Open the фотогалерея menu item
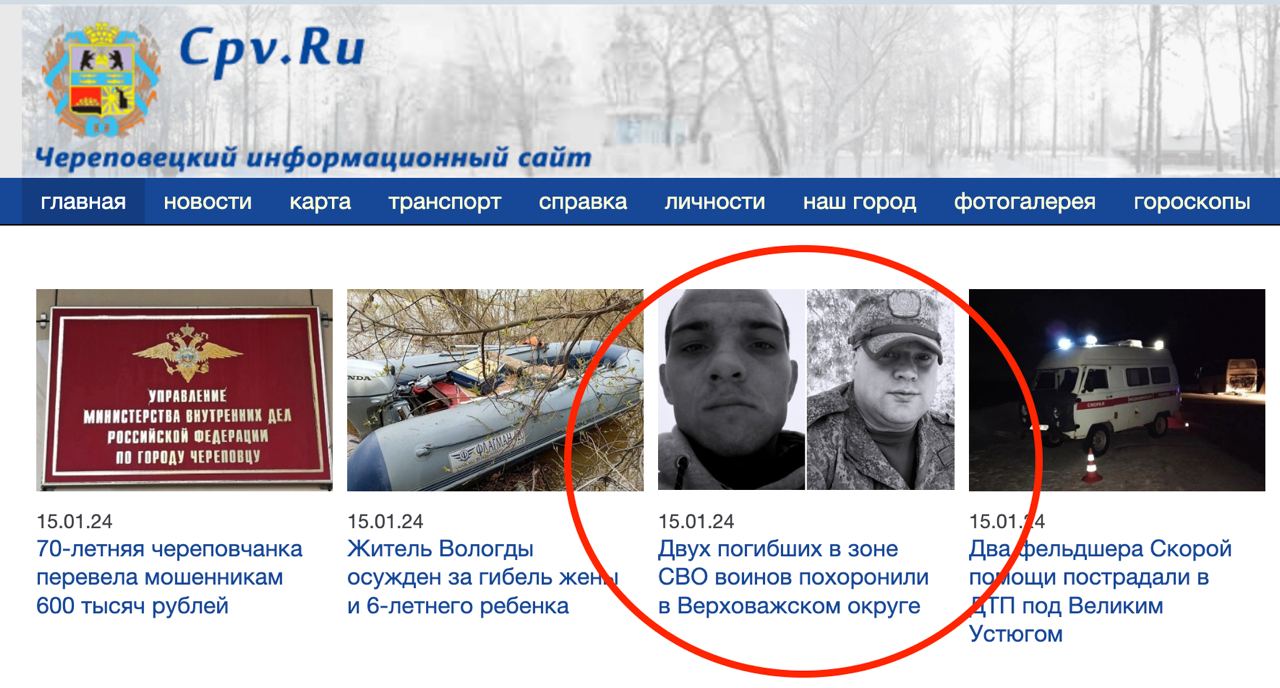The height and width of the screenshot is (688, 1280). [x=1025, y=202]
